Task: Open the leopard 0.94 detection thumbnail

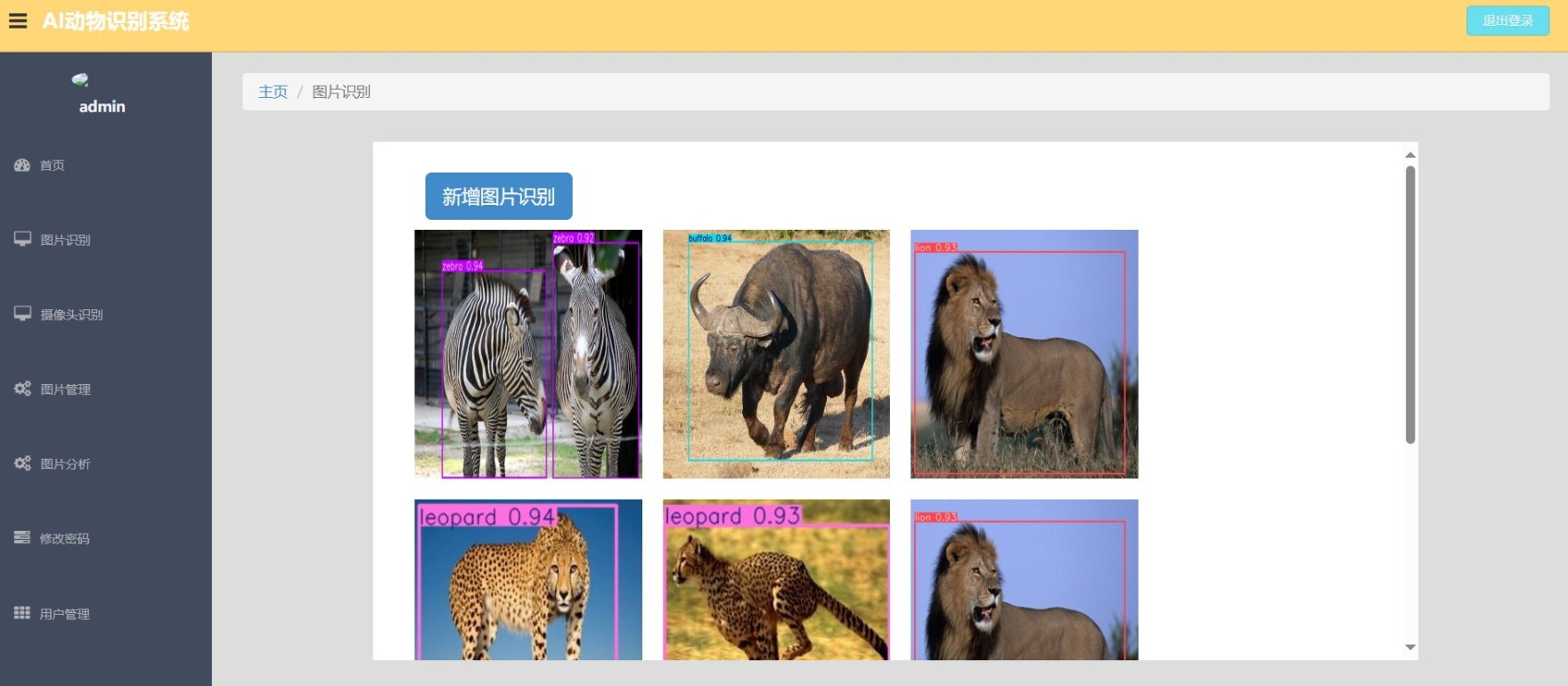Action: point(527,579)
